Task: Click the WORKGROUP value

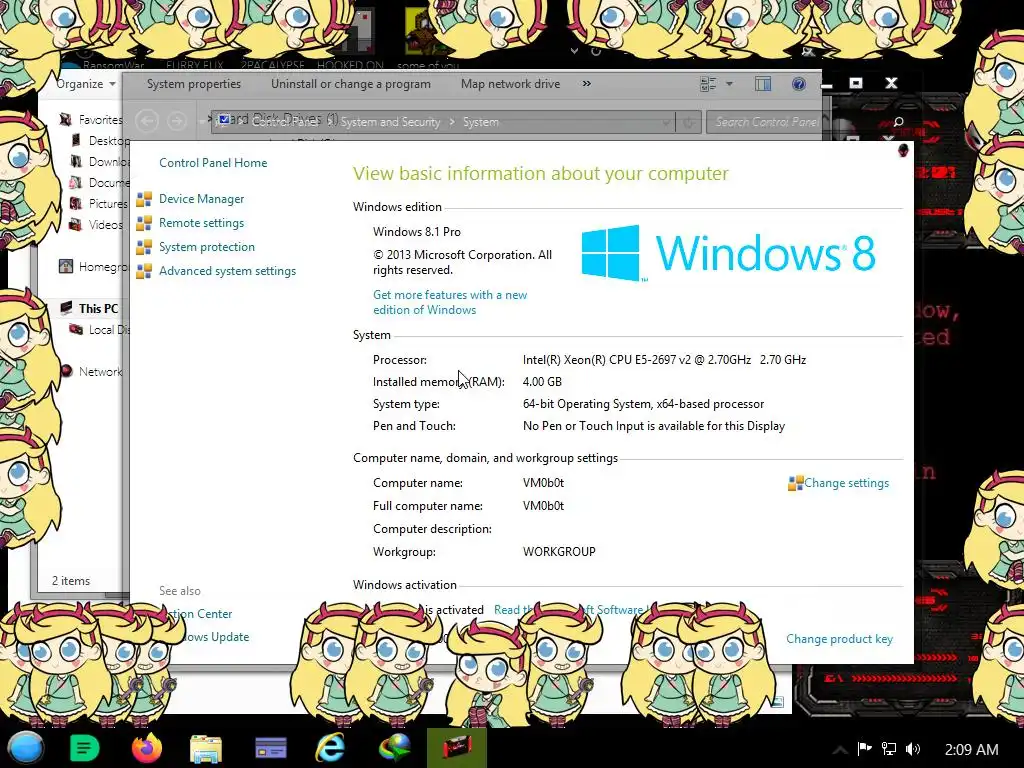Action: [x=559, y=552]
